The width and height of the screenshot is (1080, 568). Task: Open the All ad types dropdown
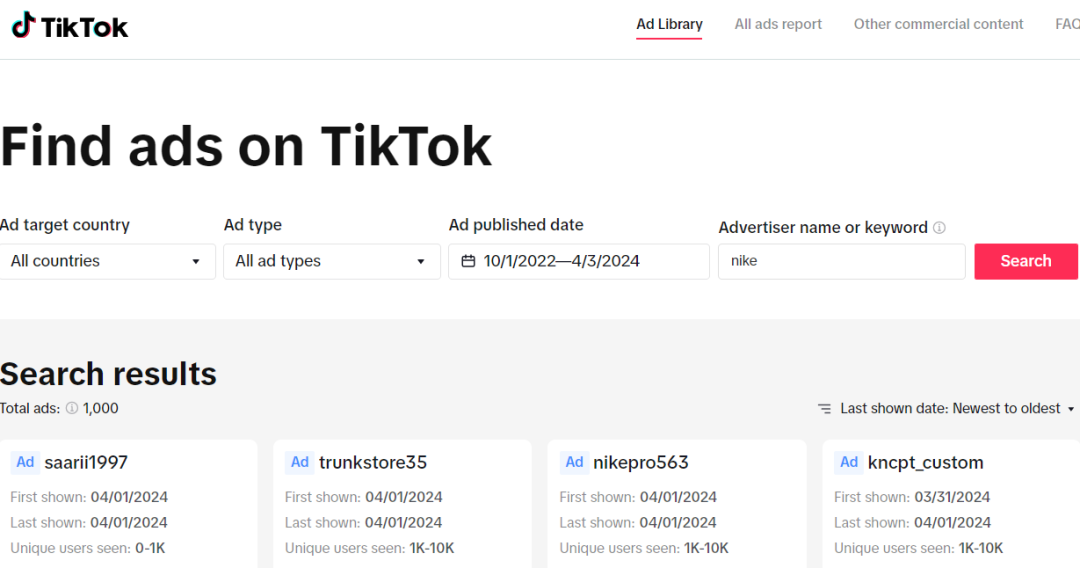pyautogui.click(x=331, y=261)
